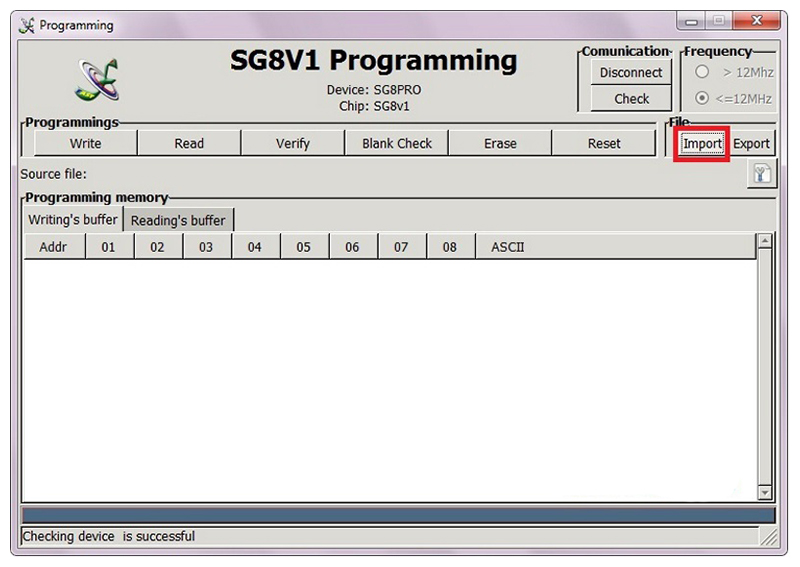The width and height of the screenshot is (800, 567).
Task: Click the Write programming button
Action: coord(85,143)
